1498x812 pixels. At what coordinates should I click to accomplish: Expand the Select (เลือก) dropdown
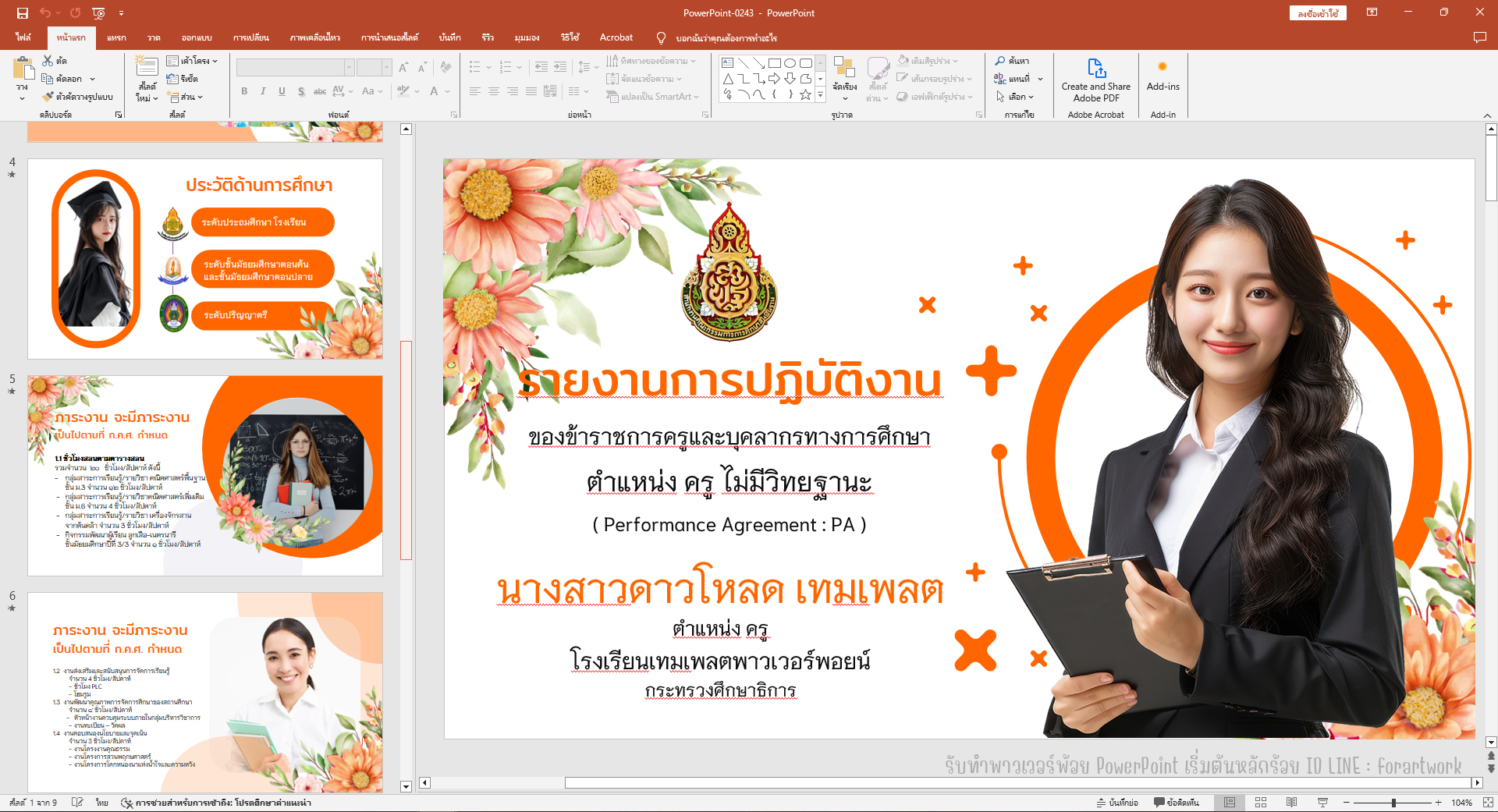pos(1014,97)
